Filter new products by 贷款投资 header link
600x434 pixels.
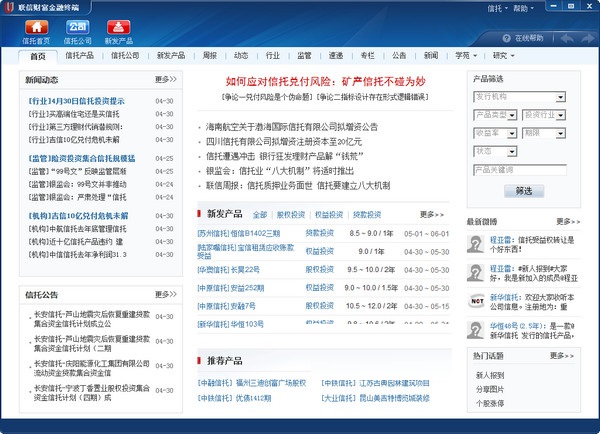pos(367,215)
